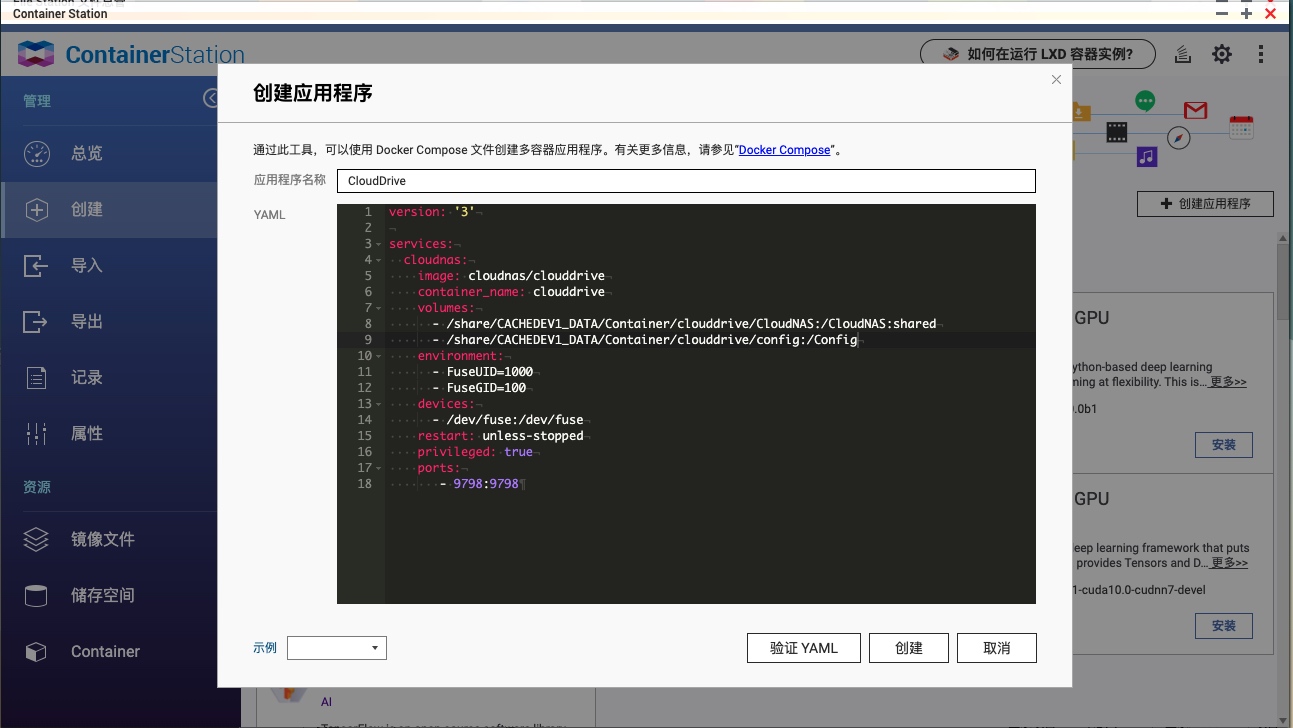Edit the 应用程序名称 field containing CloudDrive

tap(686, 181)
